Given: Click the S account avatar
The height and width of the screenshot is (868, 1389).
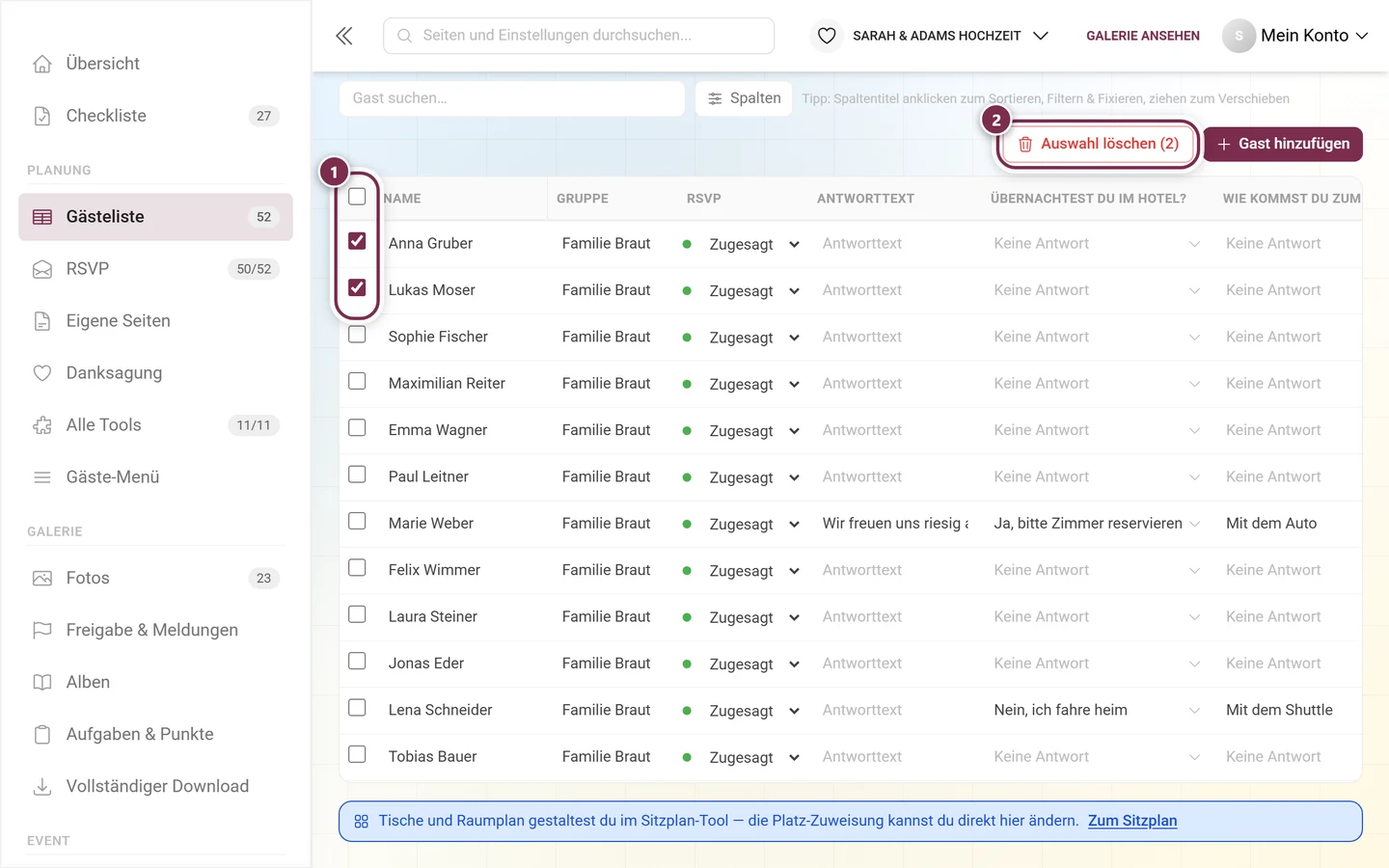Looking at the screenshot, I should pyautogui.click(x=1239, y=36).
